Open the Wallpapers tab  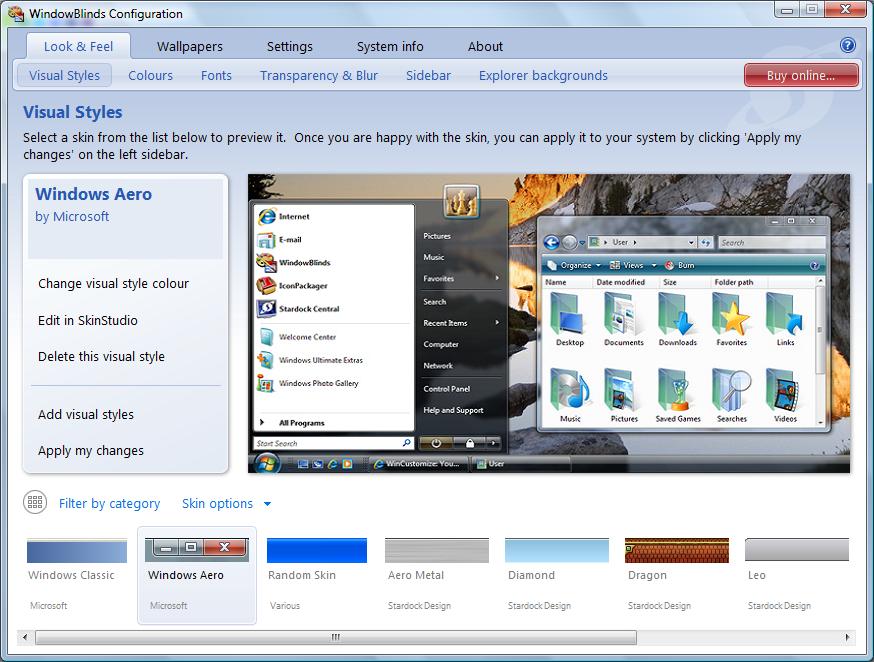pyautogui.click(x=190, y=46)
